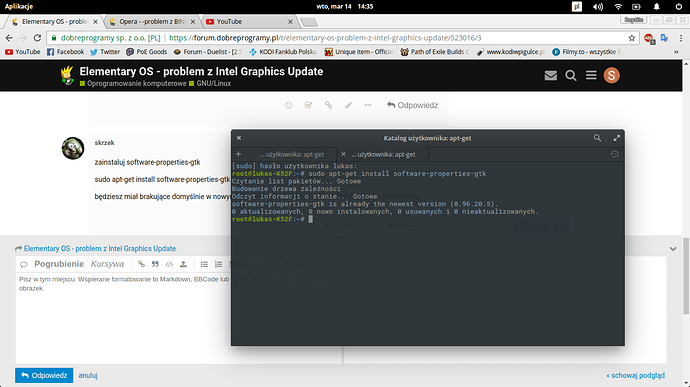Image resolution: width=690 pixels, height=387 pixels.
Task: Open the Forum - Duelist bookmark
Action: point(208,52)
